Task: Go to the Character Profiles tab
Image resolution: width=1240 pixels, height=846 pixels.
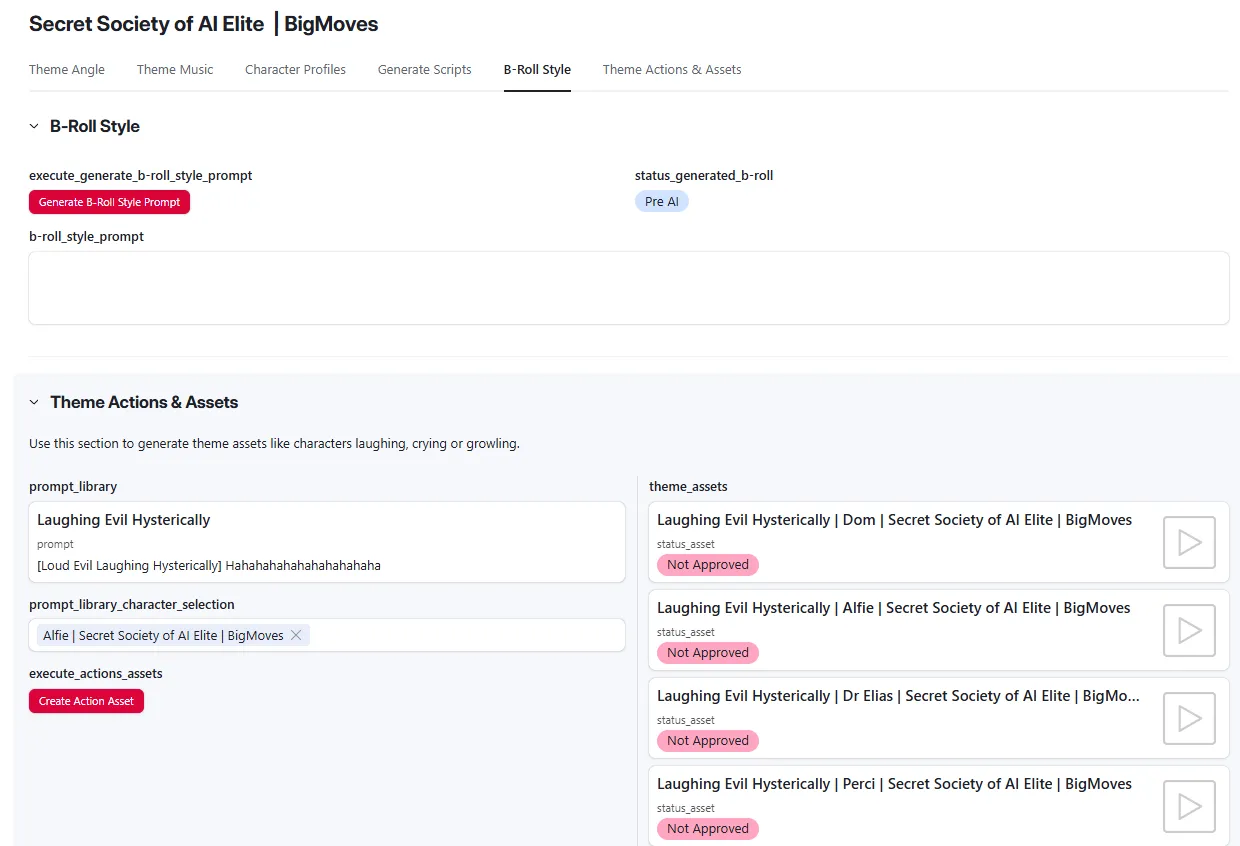Action: (295, 70)
